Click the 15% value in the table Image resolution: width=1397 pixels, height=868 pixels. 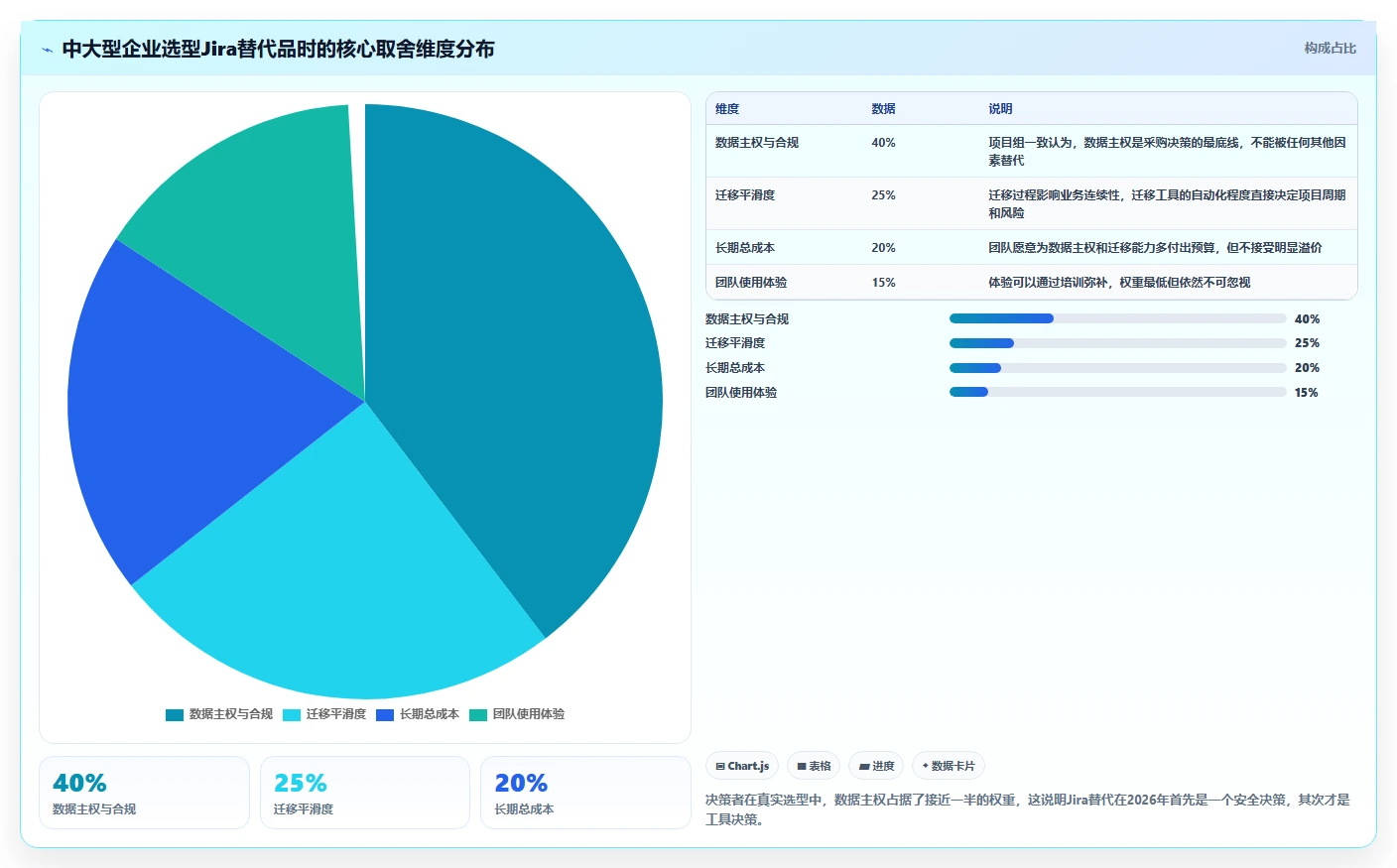[x=883, y=283]
